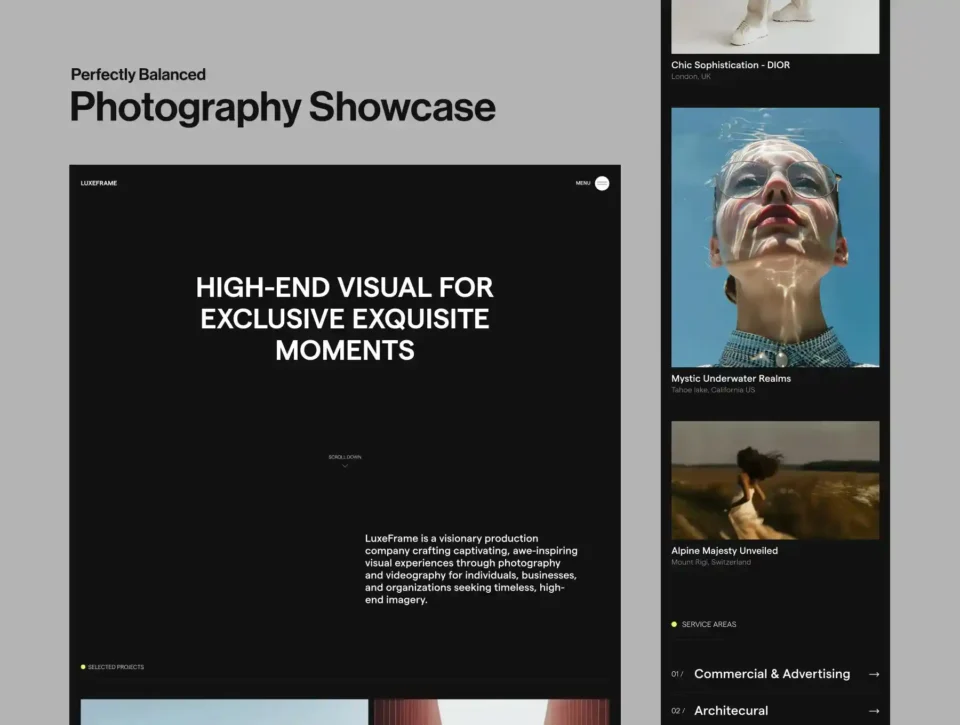Click the arrow beside Commercial & Advertising
The image size is (960, 725).
click(x=873, y=674)
